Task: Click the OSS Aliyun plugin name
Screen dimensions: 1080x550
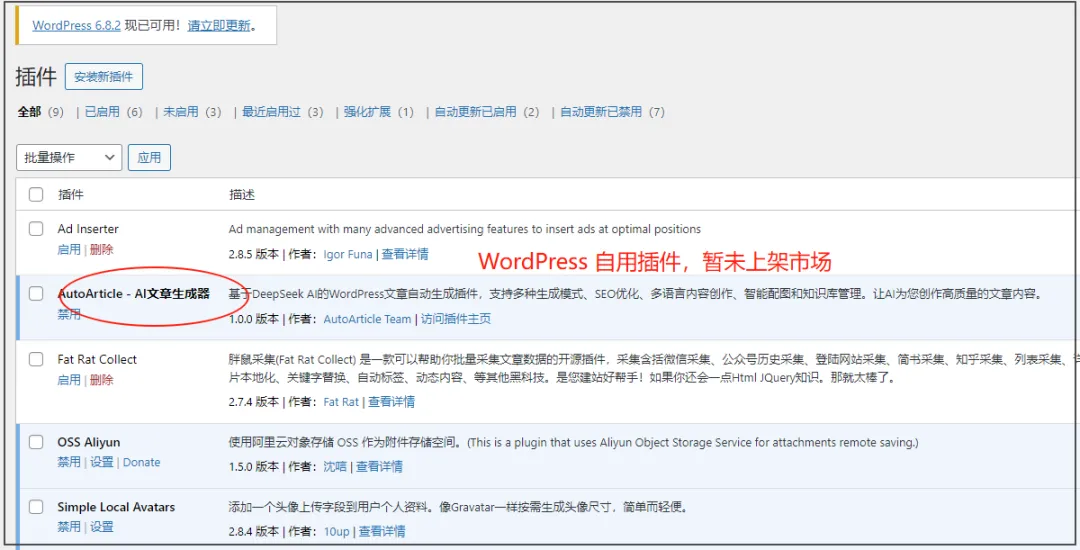Action: point(88,442)
